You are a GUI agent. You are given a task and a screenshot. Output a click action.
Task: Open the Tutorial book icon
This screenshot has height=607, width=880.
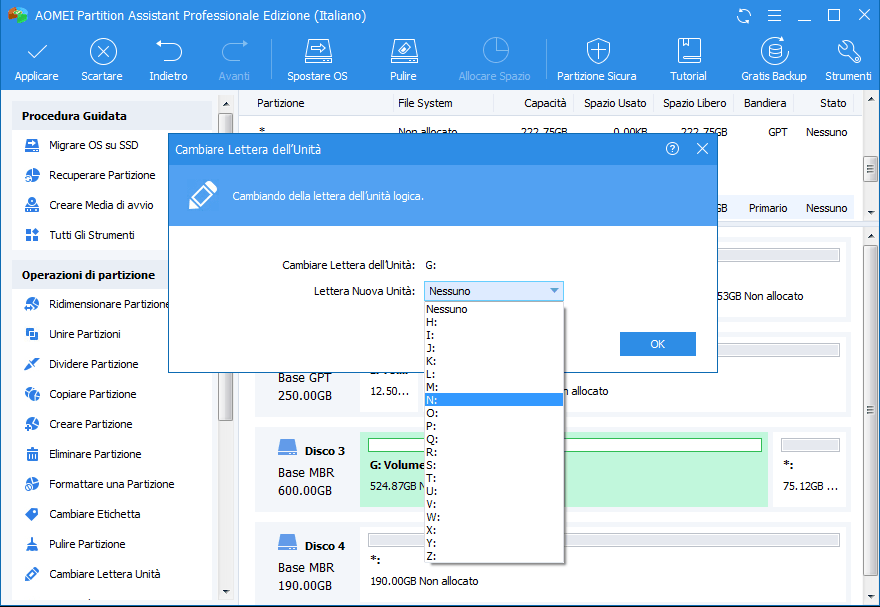(688, 53)
